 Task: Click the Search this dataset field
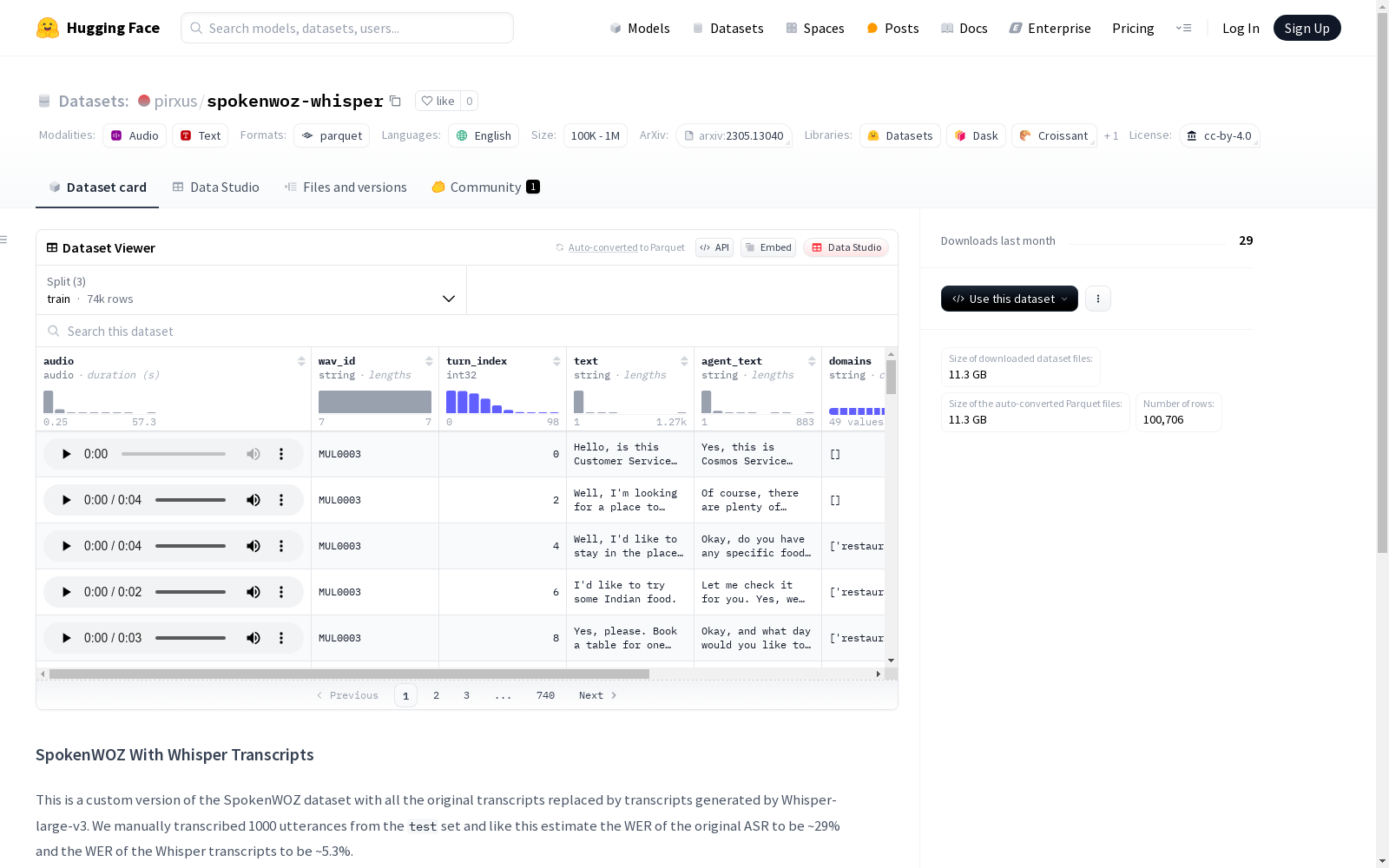tap(467, 331)
